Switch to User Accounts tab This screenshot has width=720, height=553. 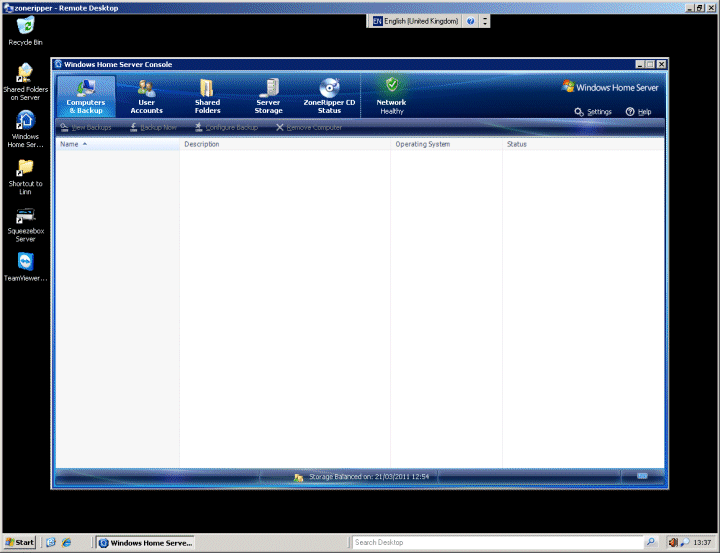coord(146,96)
